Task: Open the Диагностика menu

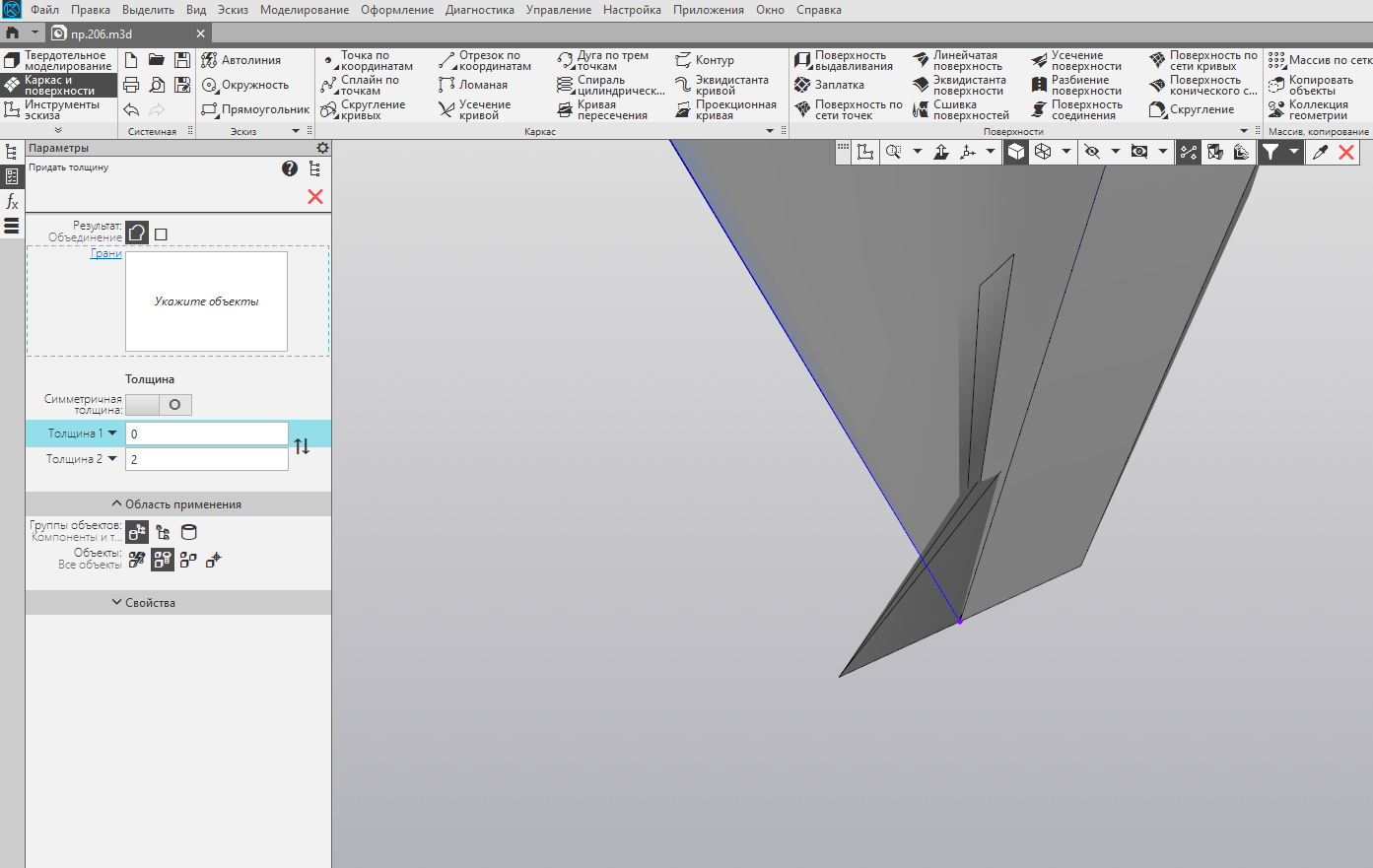Action: pyautogui.click(x=480, y=10)
